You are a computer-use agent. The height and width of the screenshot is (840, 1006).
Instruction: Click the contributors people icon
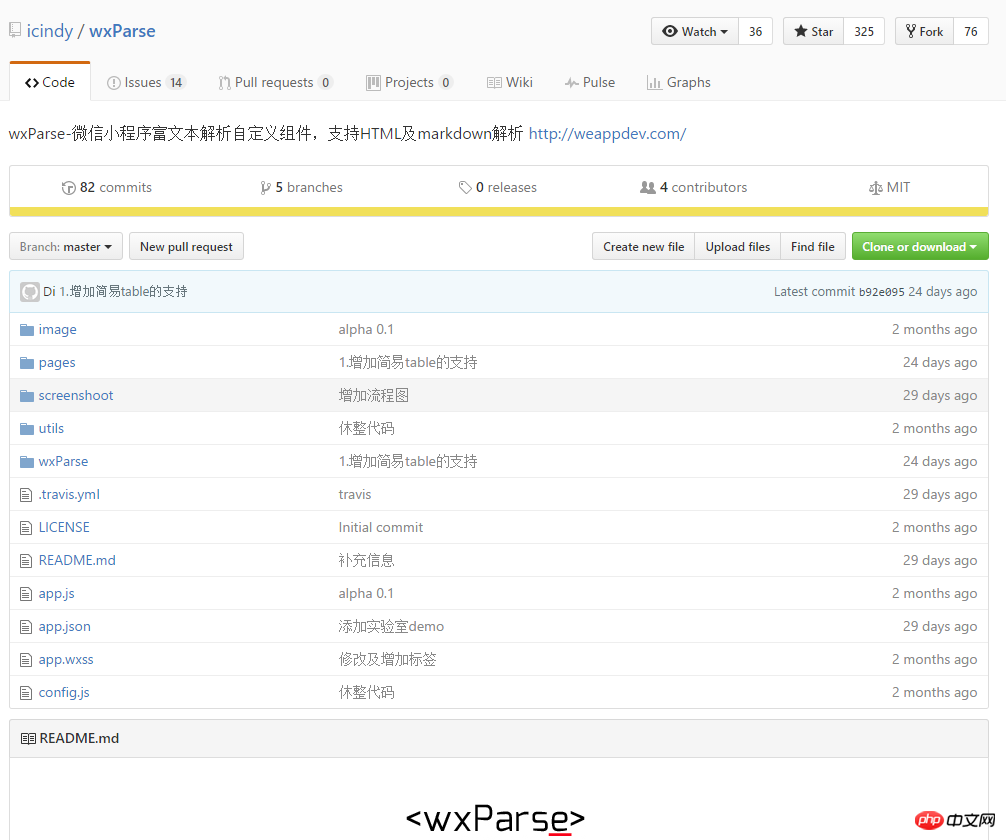pos(648,188)
